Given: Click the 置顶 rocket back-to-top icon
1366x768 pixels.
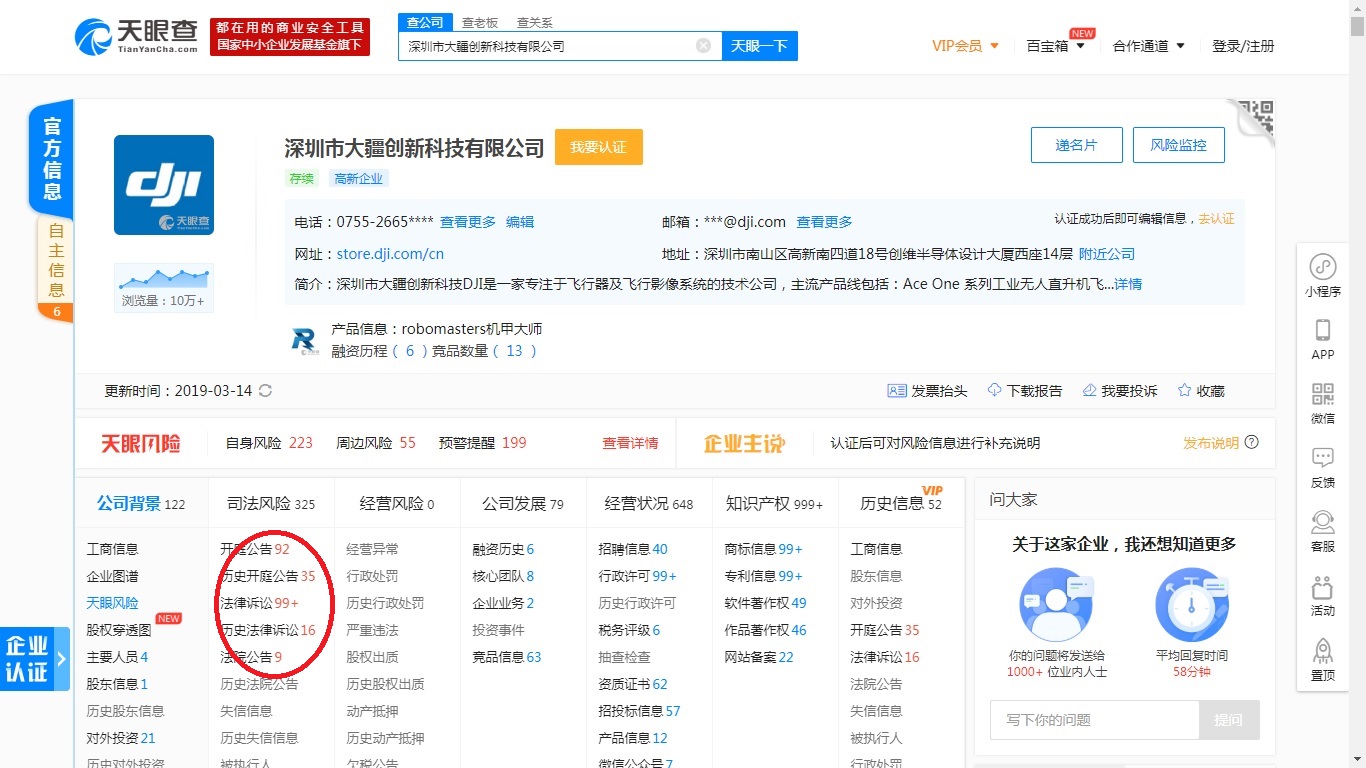Looking at the screenshot, I should (1323, 659).
